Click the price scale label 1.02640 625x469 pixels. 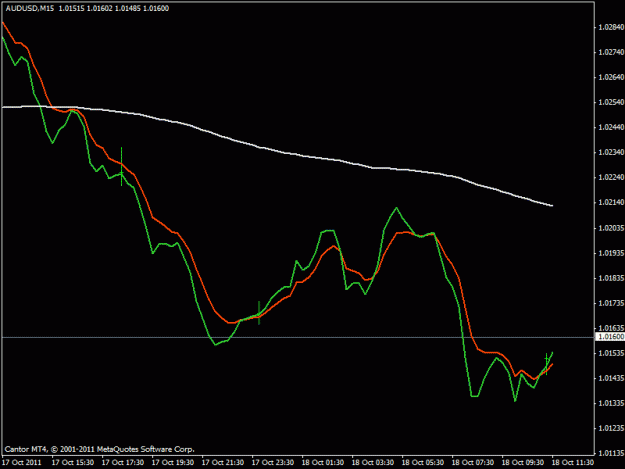(x=611, y=77)
